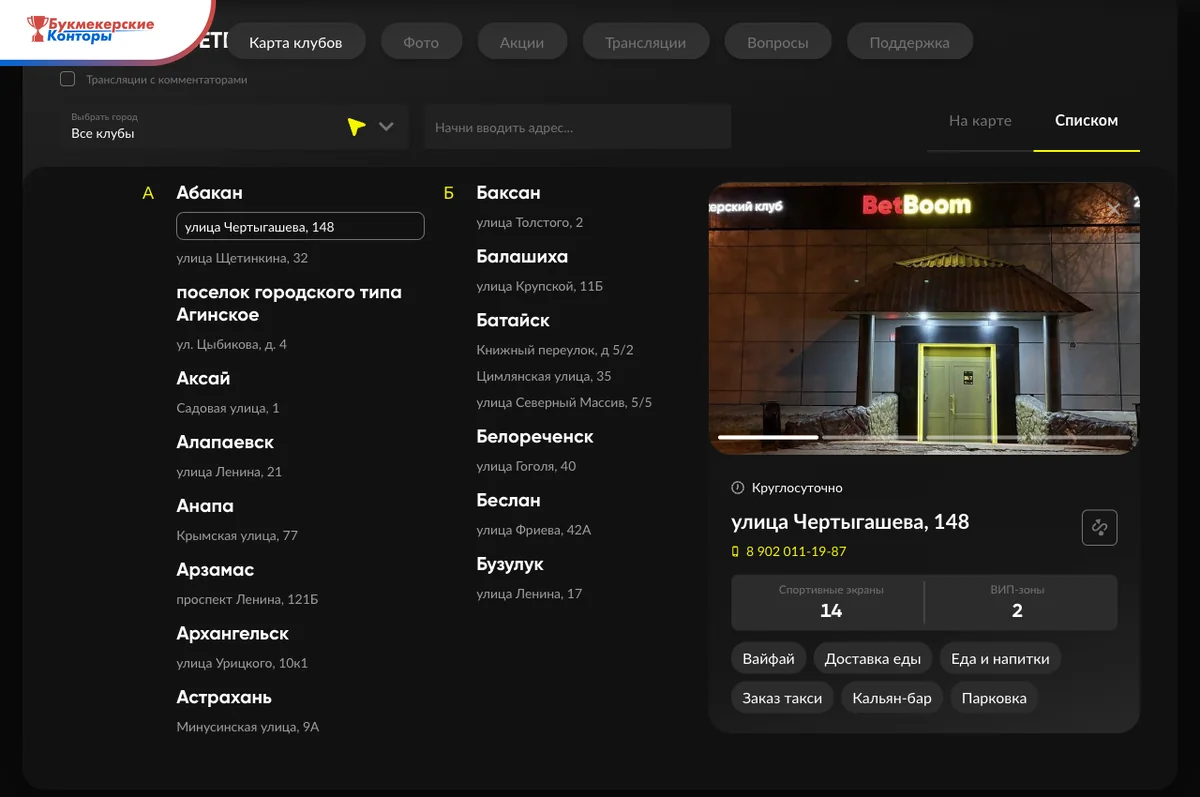
Task: Open проспект Ленина, 121Б in Арзамас
Action: pyautogui.click(x=247, y=600)
